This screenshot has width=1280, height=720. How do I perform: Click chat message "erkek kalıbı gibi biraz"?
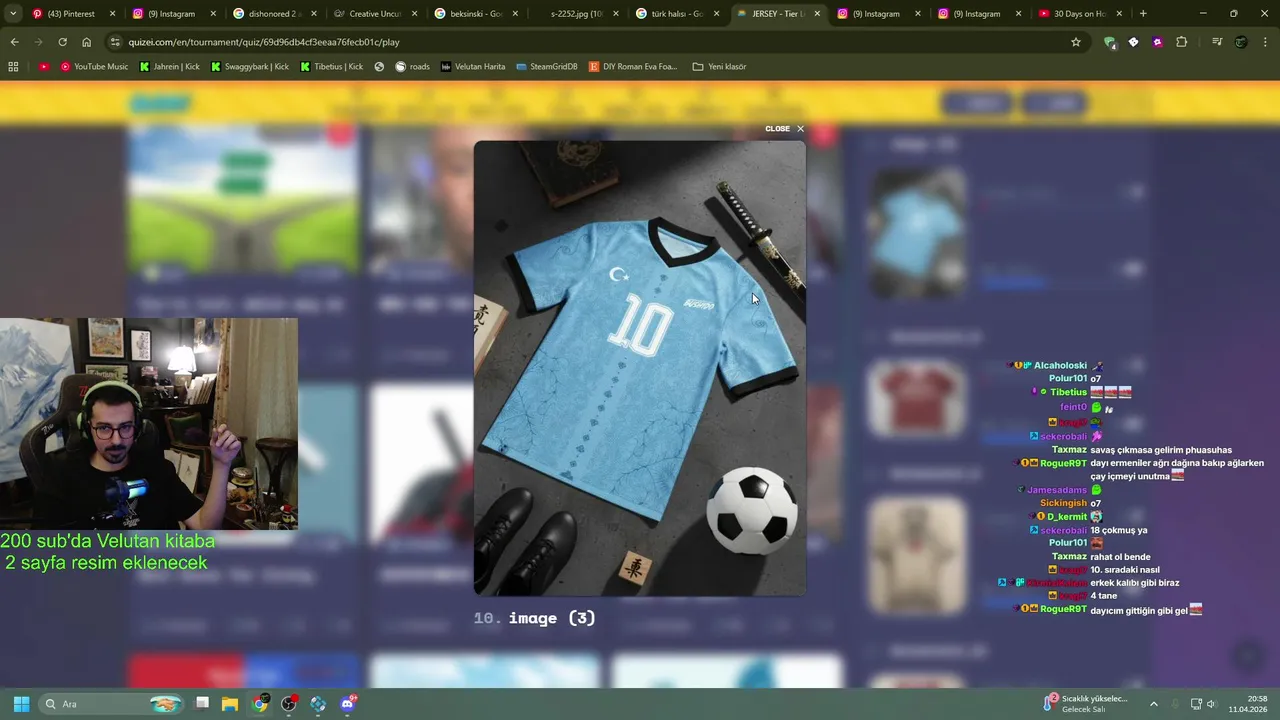tap(1134, 583)
